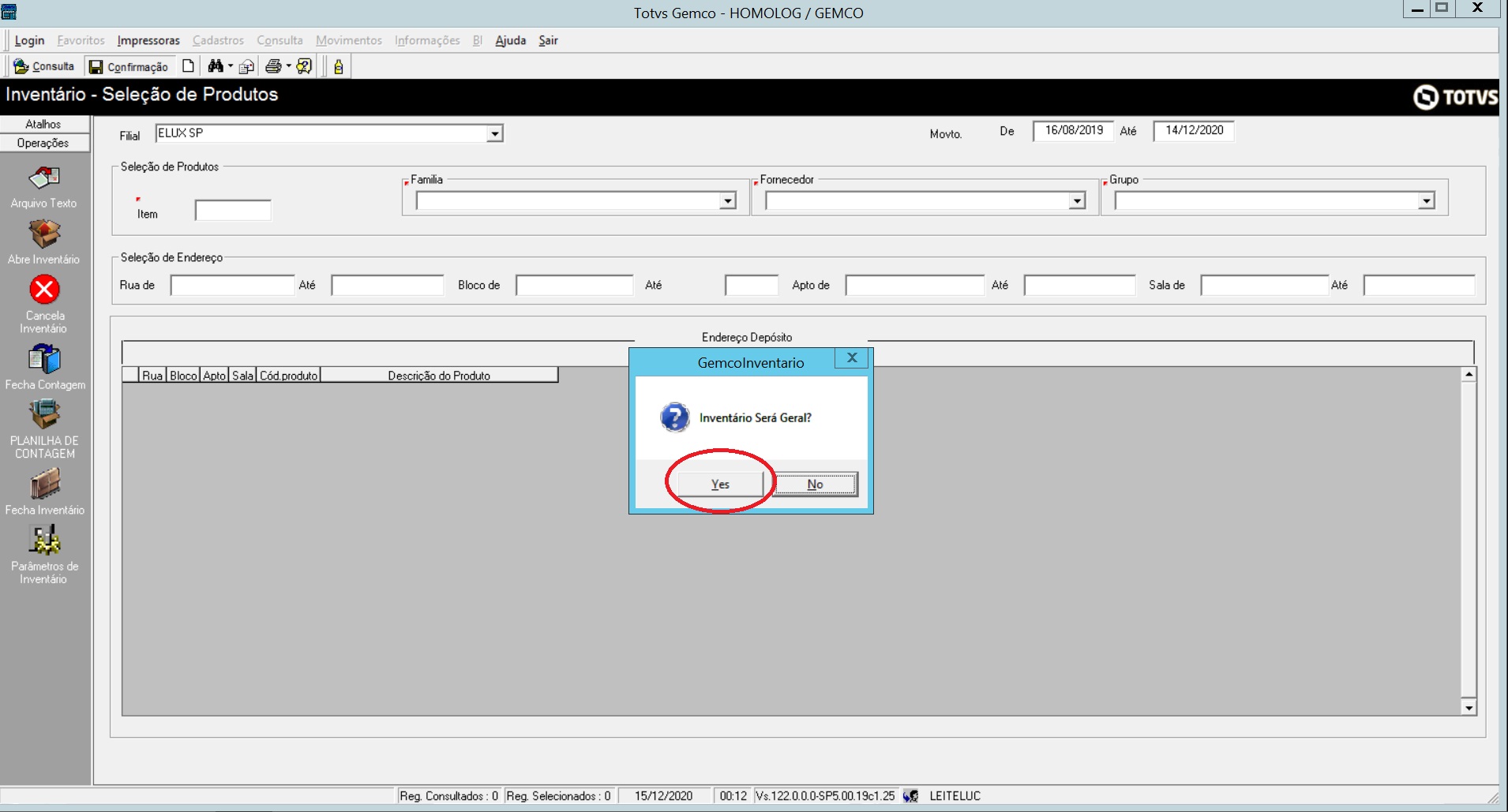The image size is (1508, 812).
Task: Click the Família dropdown text field
Action: (x=568, y=201)
